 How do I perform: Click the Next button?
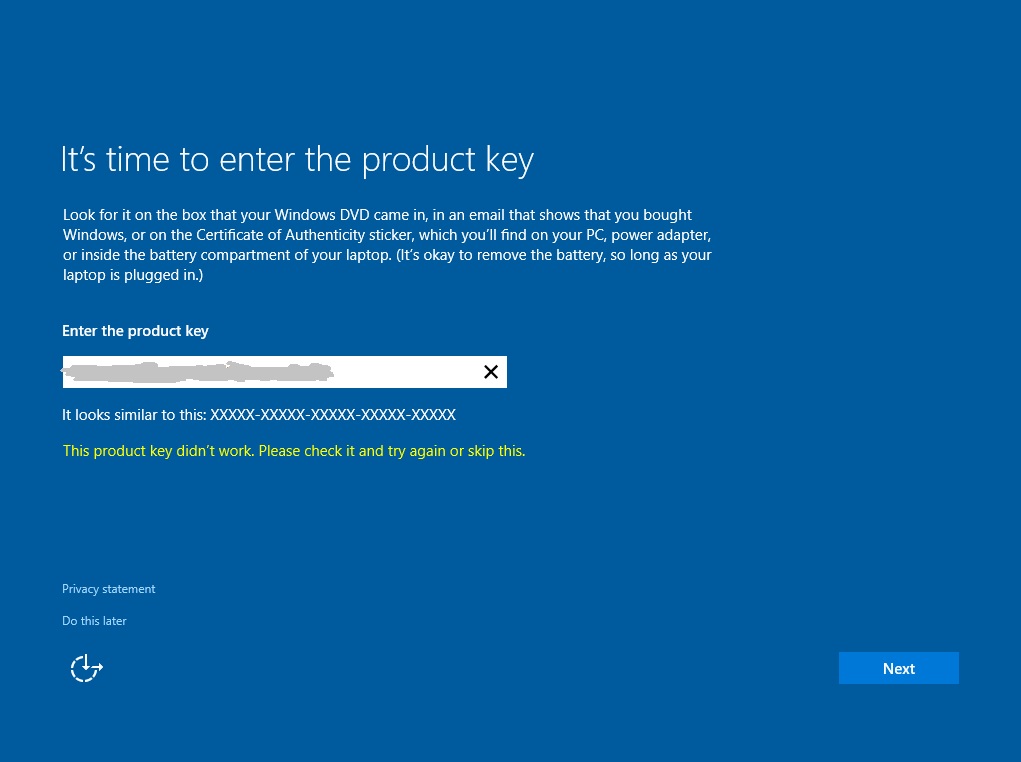(899, 668)
